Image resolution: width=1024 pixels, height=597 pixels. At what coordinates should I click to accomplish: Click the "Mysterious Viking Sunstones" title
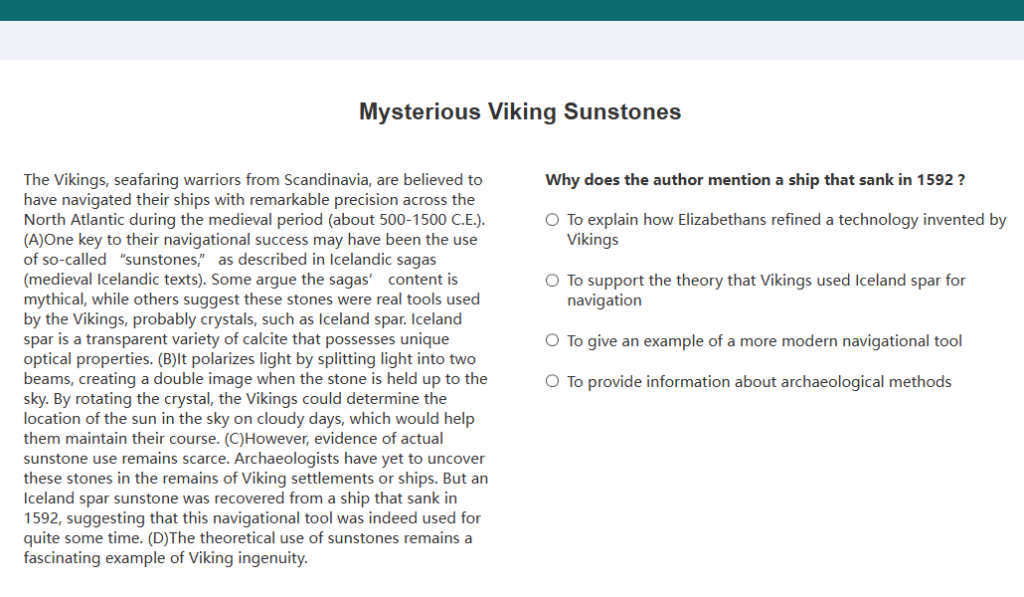pyautogui.click(x=520, y=112)
